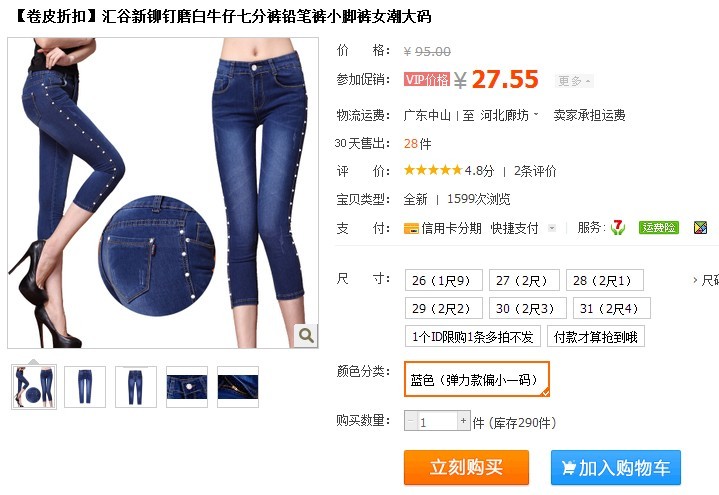
Task: Increase quantity with the plus stepper
Action: coord(464,421)
